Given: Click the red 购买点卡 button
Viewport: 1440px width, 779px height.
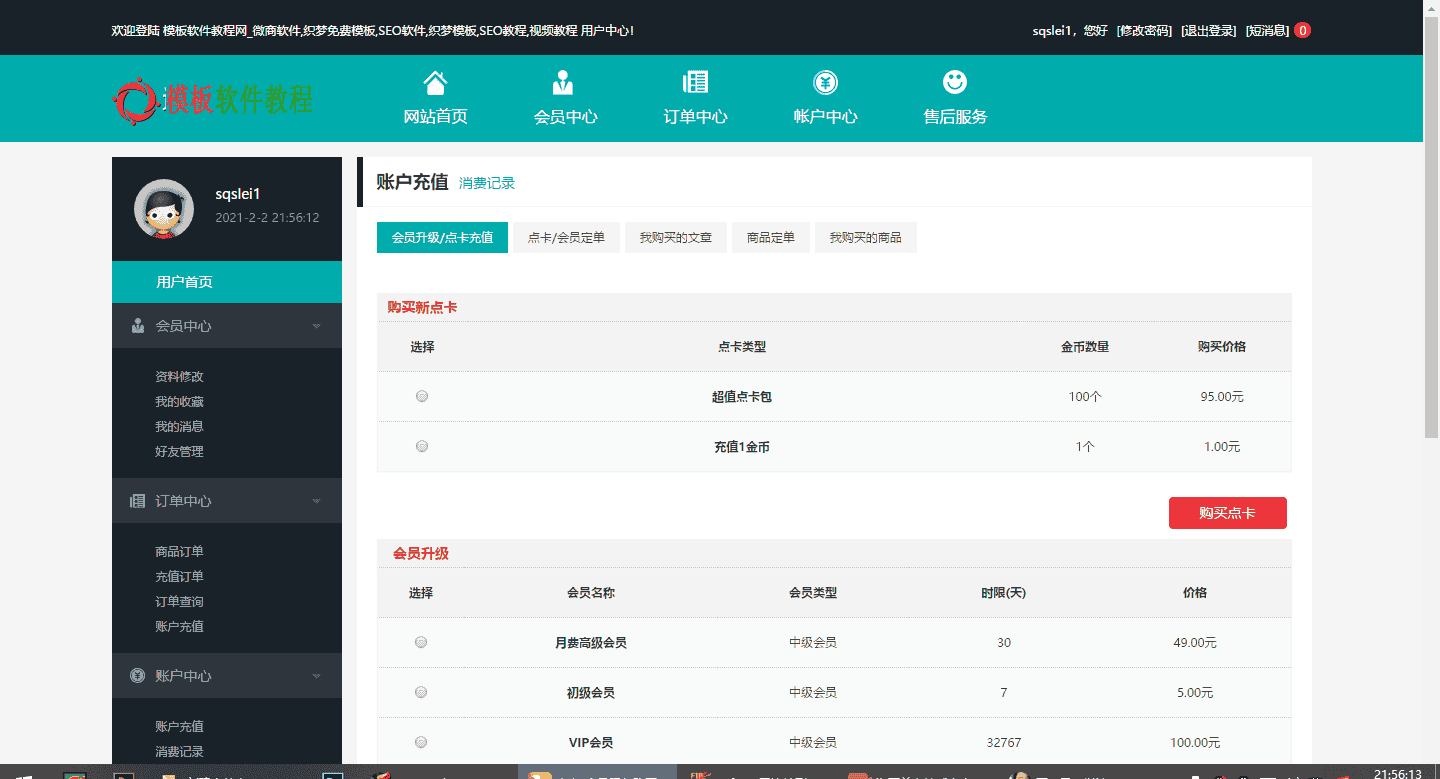Looking at the screenshot, I should [1228, 512].
